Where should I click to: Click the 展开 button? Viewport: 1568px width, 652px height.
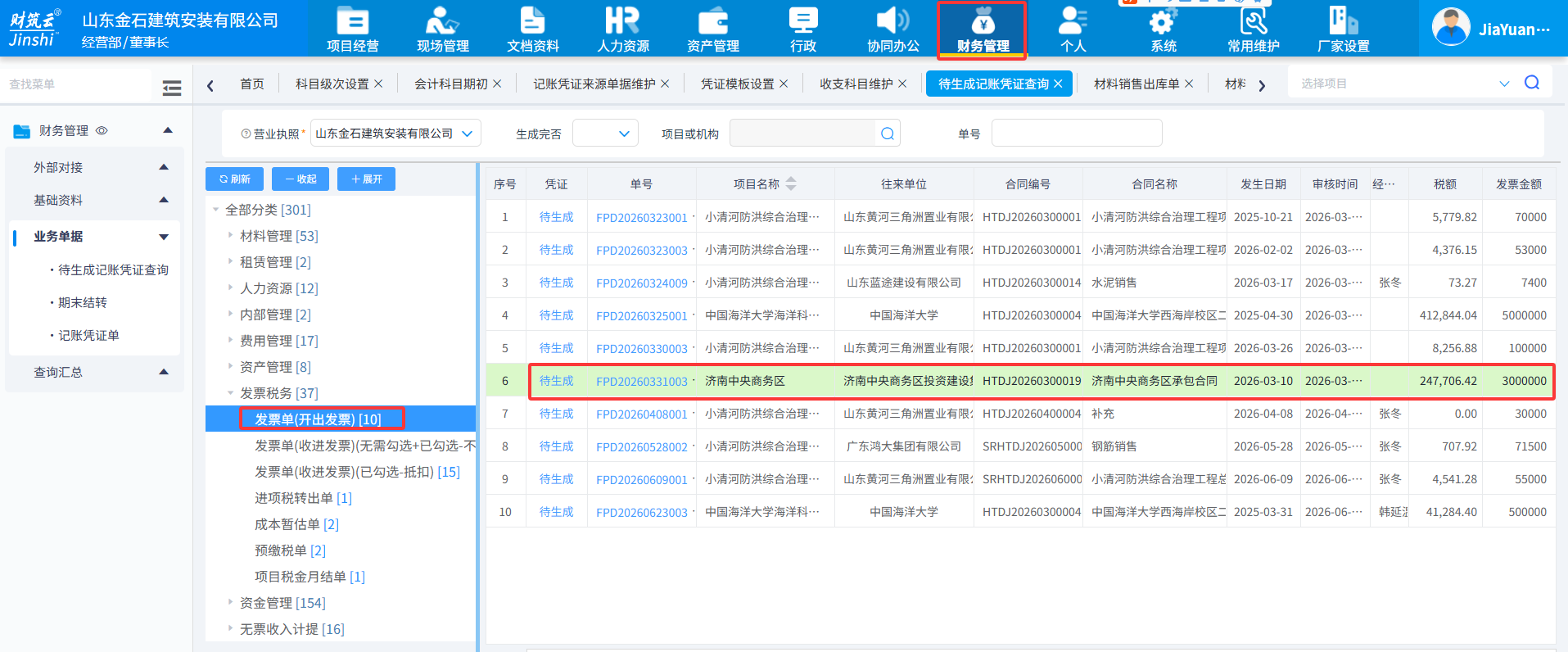point(366,179)
